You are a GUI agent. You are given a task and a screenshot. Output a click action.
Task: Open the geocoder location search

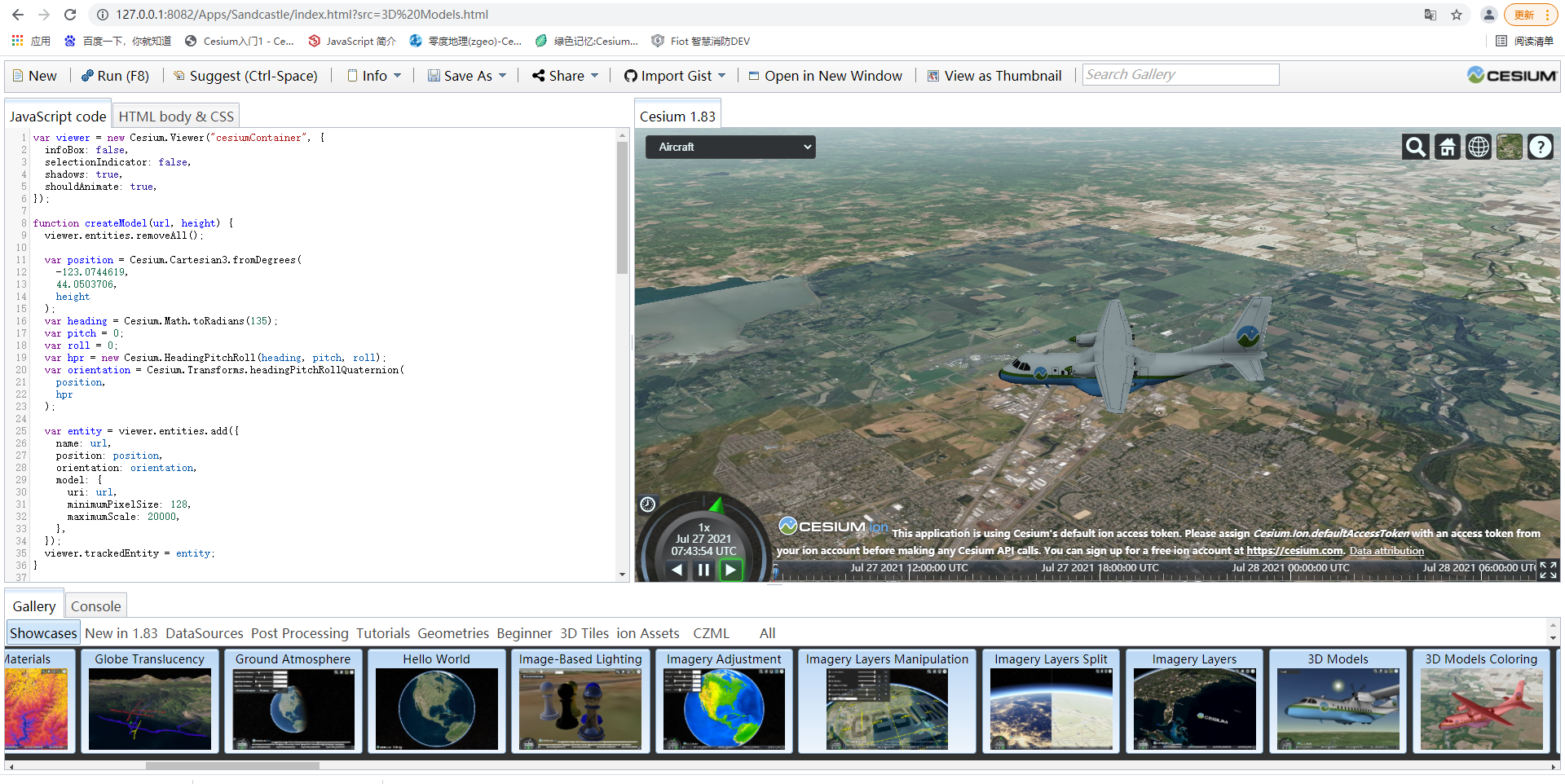pos(1416,147)
